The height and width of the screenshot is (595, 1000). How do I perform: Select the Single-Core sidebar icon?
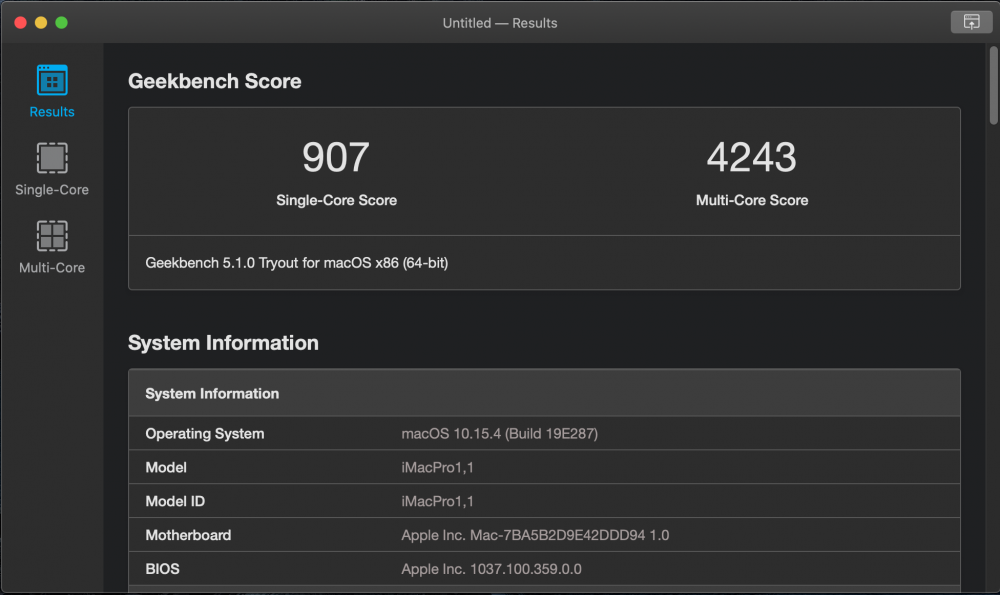click(x=52, y=158)
